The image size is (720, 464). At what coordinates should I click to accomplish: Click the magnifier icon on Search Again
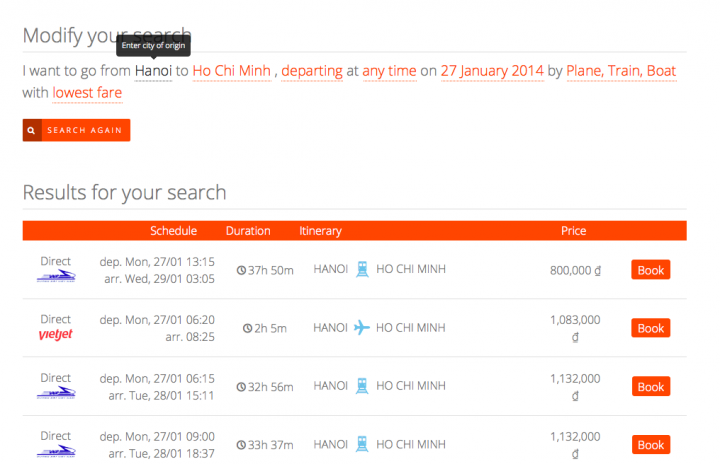(x=32, y=130)
